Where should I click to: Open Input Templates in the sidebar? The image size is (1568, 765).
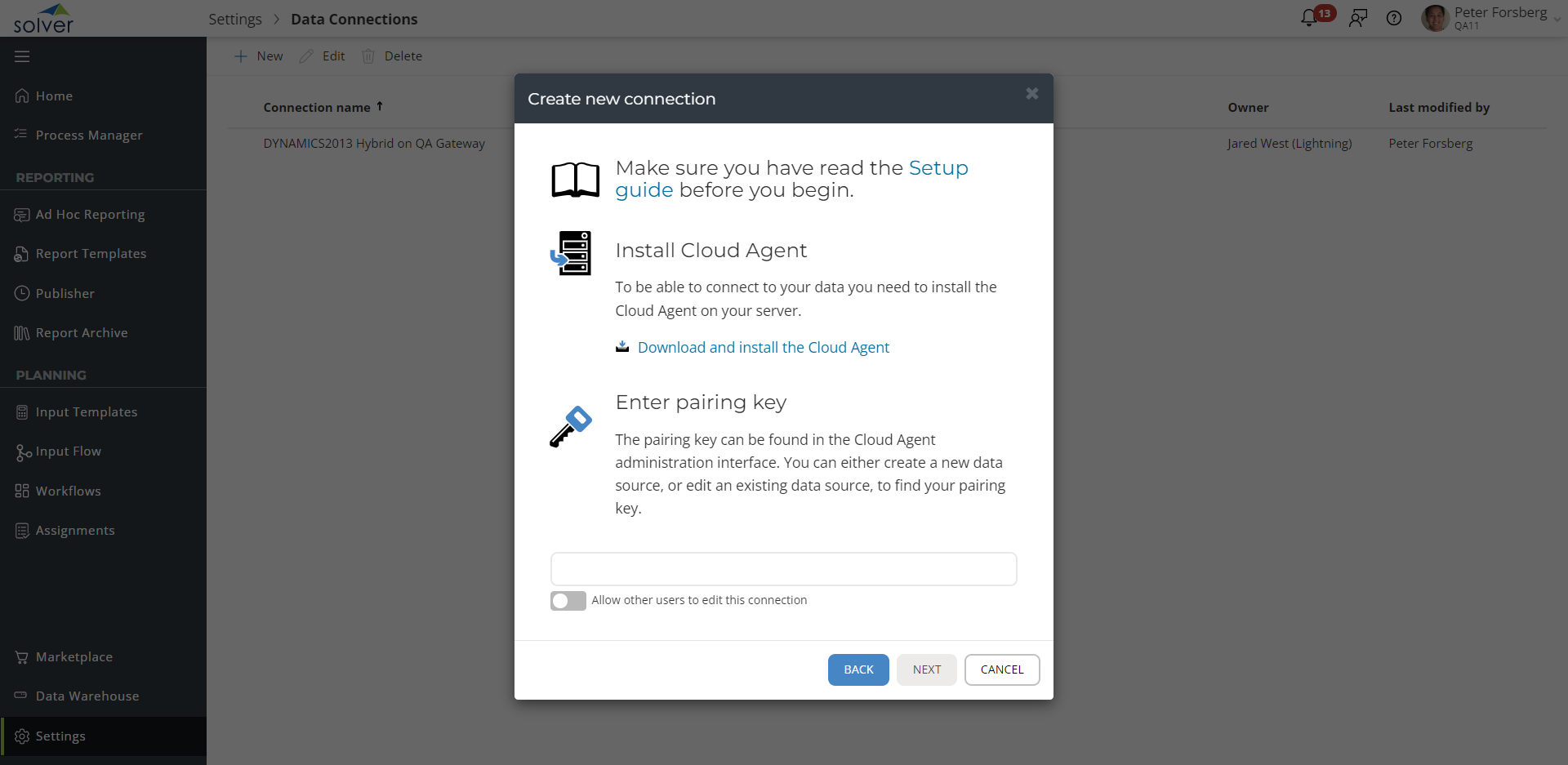click(x=86, y=412)
